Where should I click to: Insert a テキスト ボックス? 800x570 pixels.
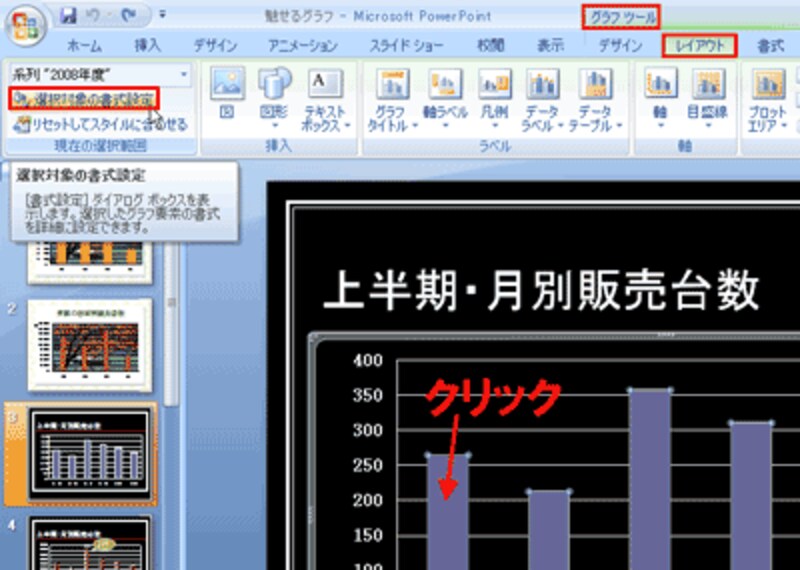click(x=327, y=100)
